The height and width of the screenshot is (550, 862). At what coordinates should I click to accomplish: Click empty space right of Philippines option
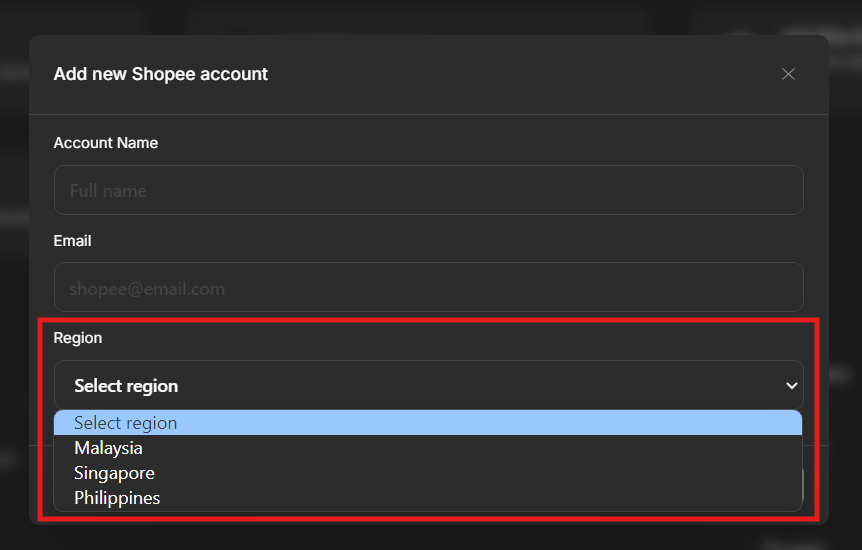[480, 498]
